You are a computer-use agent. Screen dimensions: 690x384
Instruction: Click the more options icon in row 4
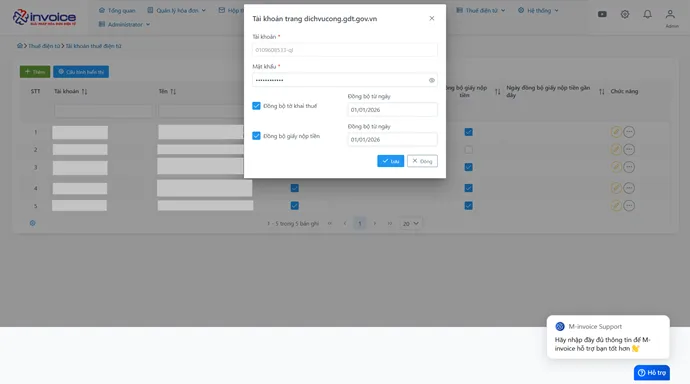tap(629, 188)
